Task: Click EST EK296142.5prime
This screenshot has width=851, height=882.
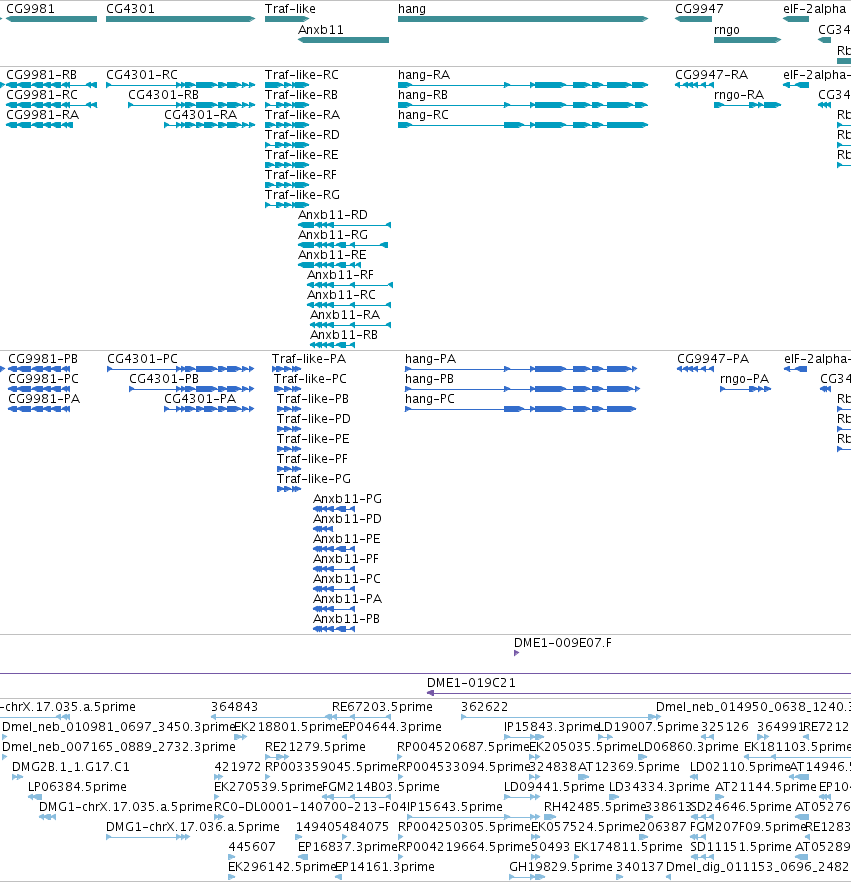Action: [232, 877]
